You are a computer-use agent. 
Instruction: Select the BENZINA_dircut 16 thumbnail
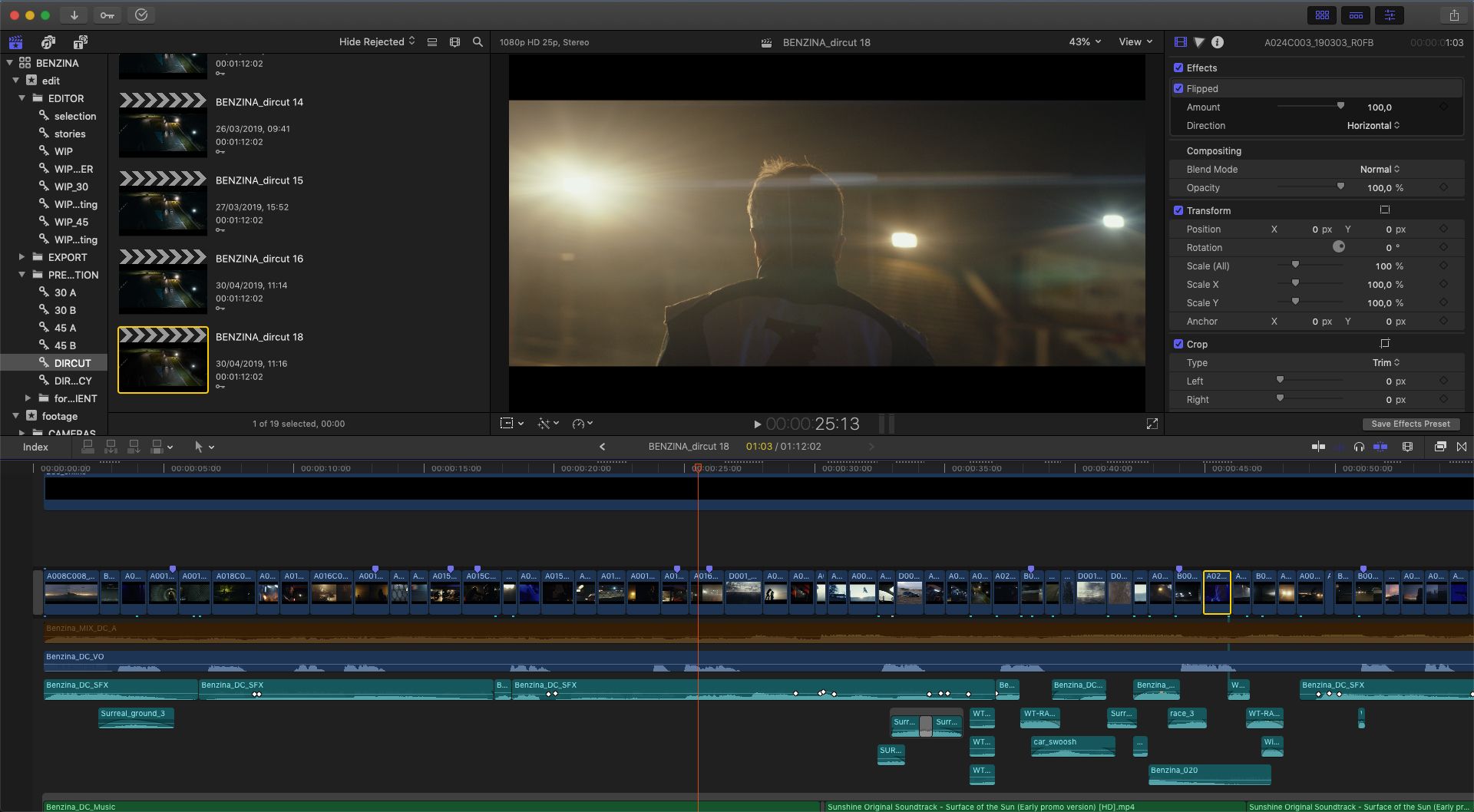[163, 282]
